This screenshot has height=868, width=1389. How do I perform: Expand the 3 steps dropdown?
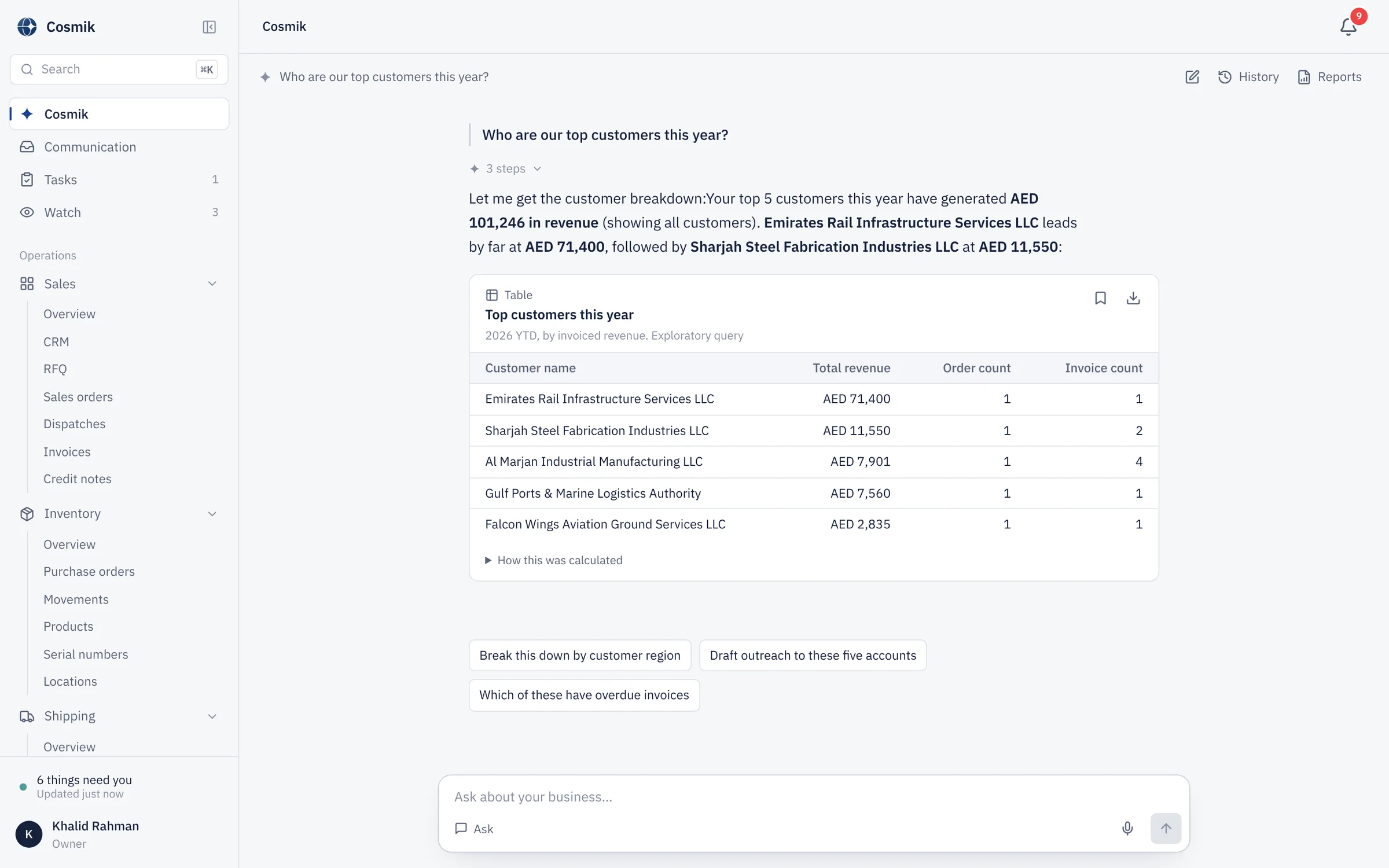point(506,168)
